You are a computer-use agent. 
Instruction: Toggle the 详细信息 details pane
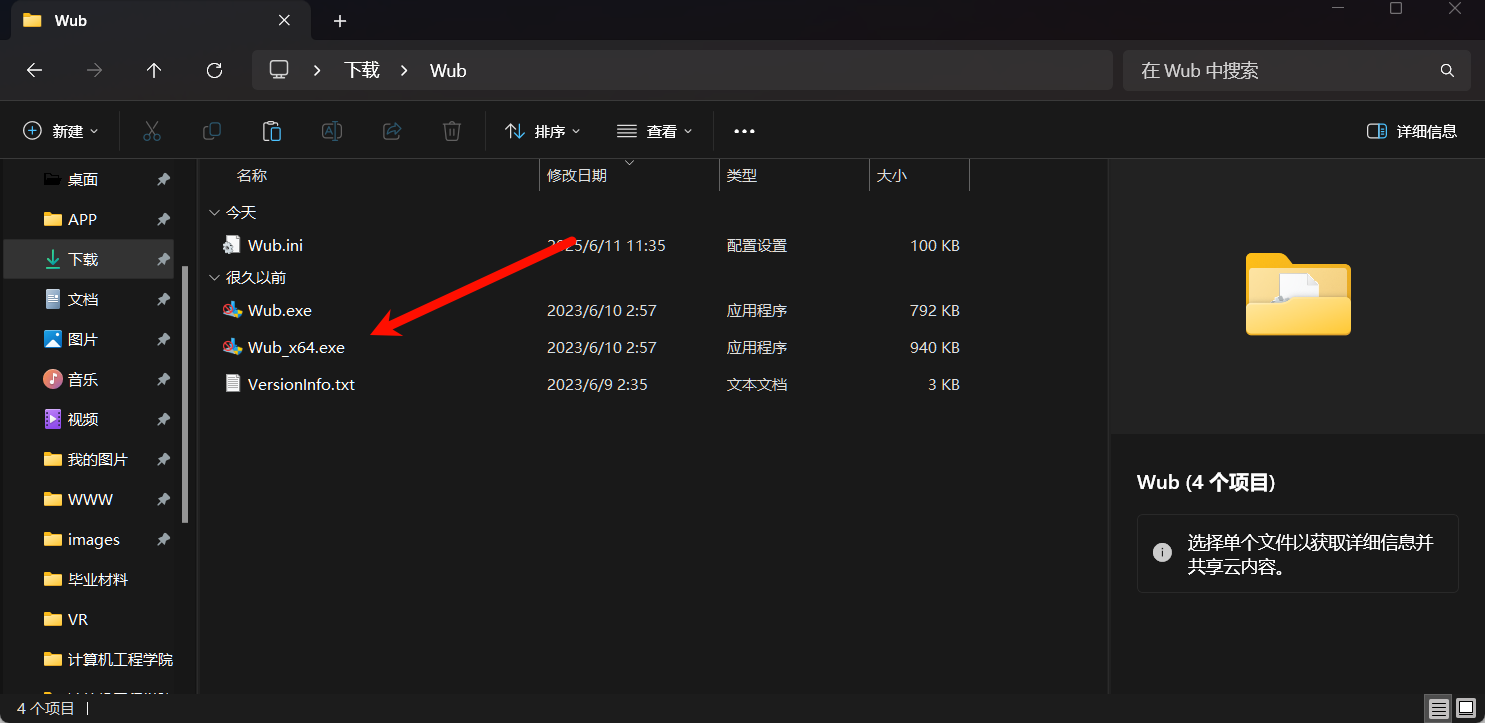coord(1410,131)
